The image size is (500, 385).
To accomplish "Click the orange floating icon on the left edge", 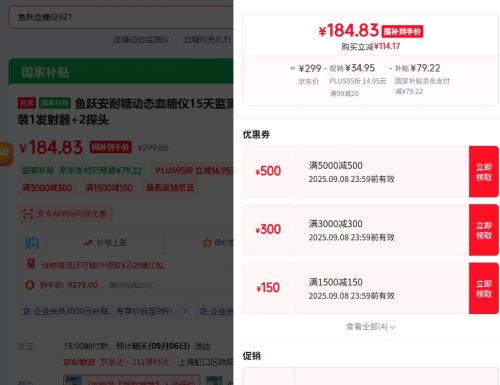I will (x=6, y=153).
